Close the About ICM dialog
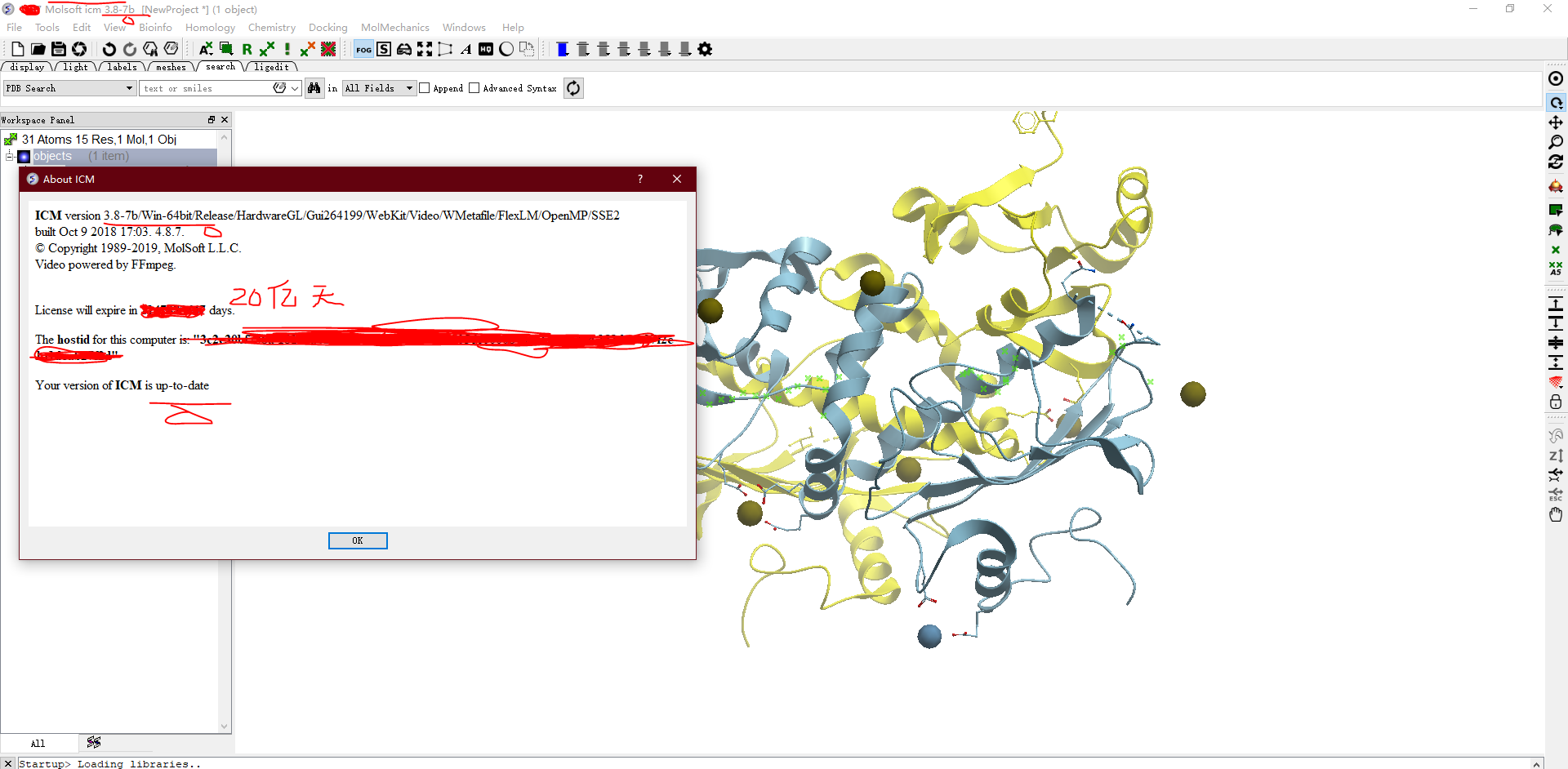The height and width of the screenshot is (769, 1568). pos(677,179)
